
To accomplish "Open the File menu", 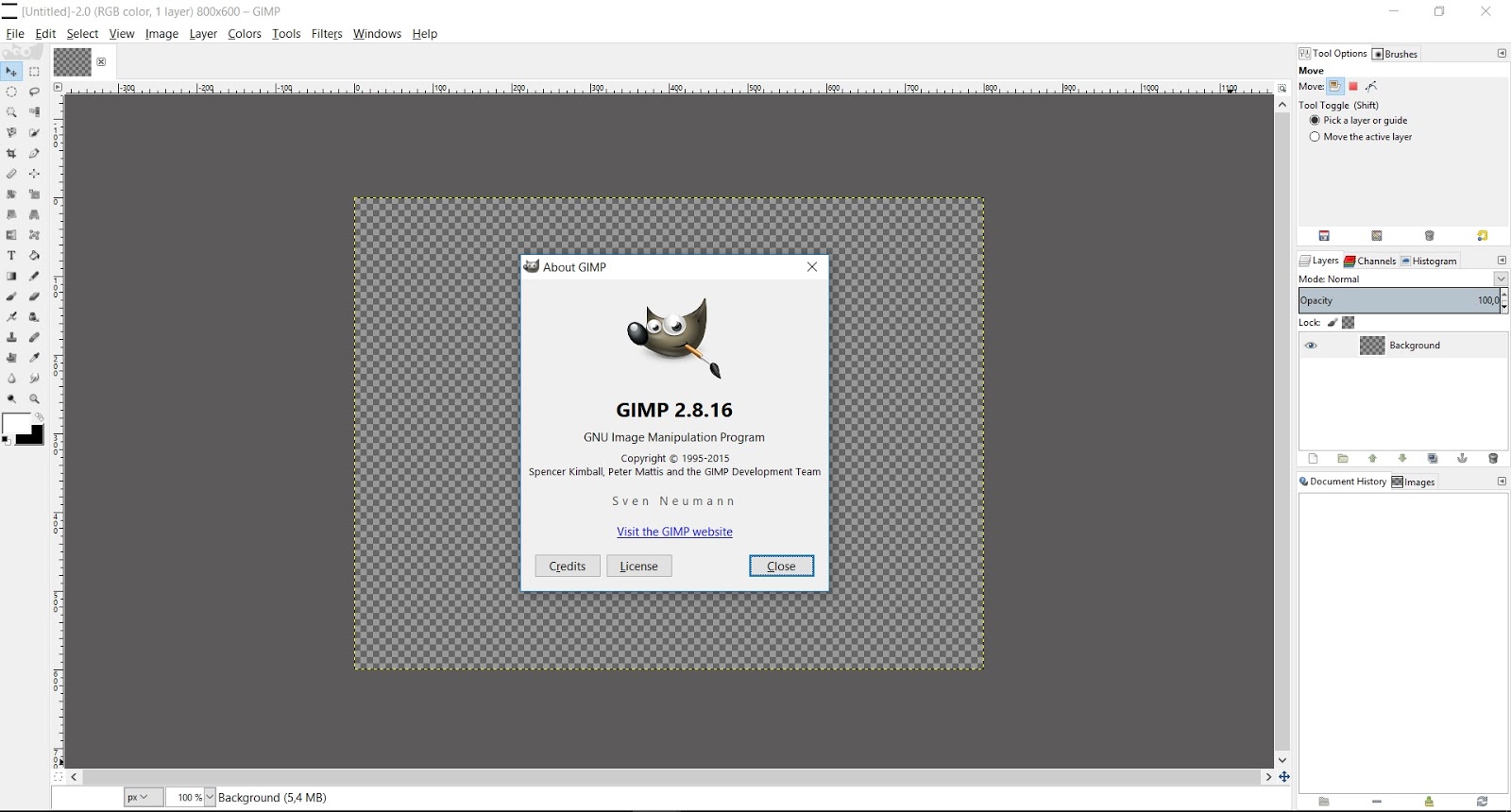I will pos(15,34).
